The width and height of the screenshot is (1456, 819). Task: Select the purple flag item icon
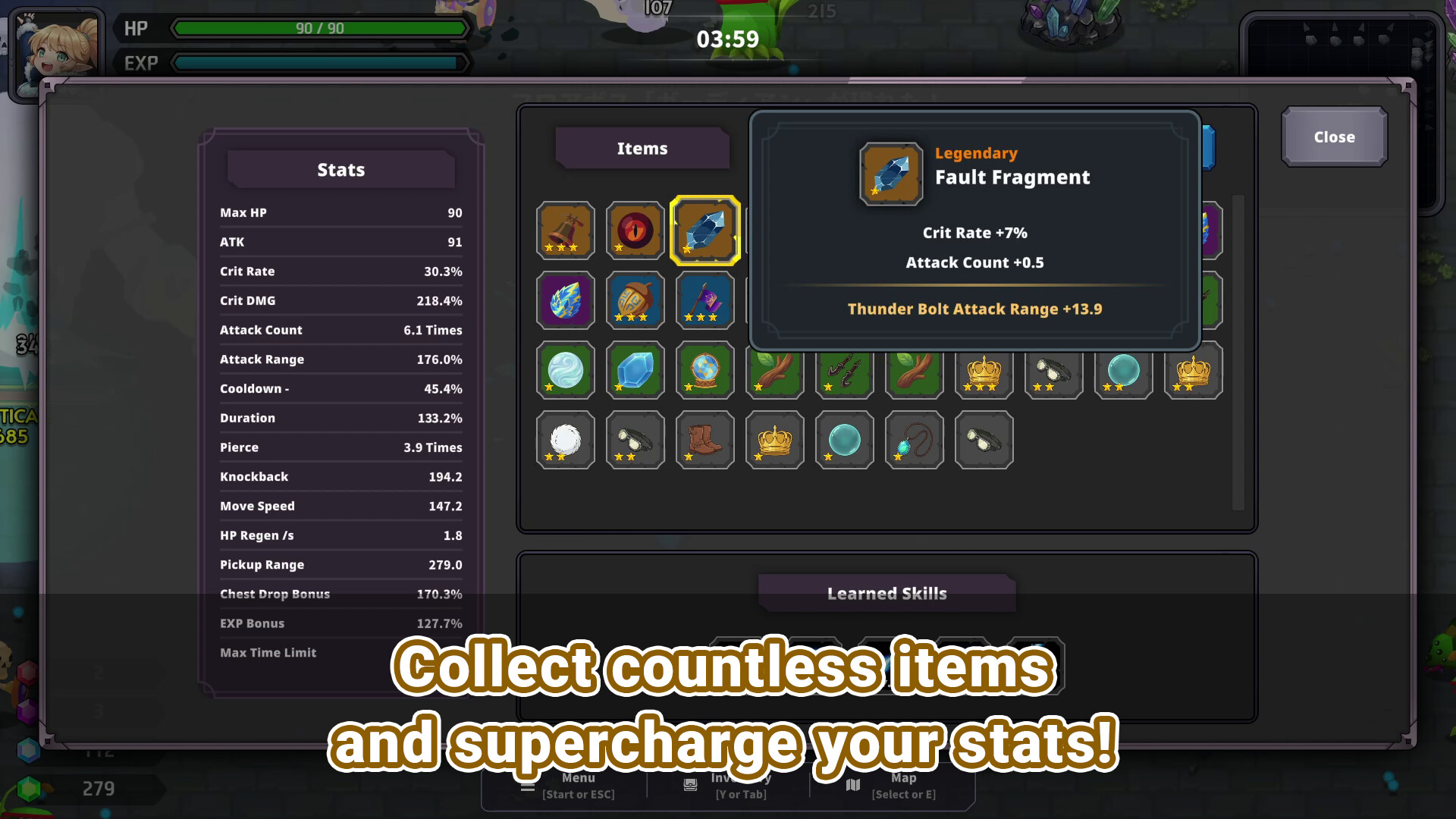704,300
